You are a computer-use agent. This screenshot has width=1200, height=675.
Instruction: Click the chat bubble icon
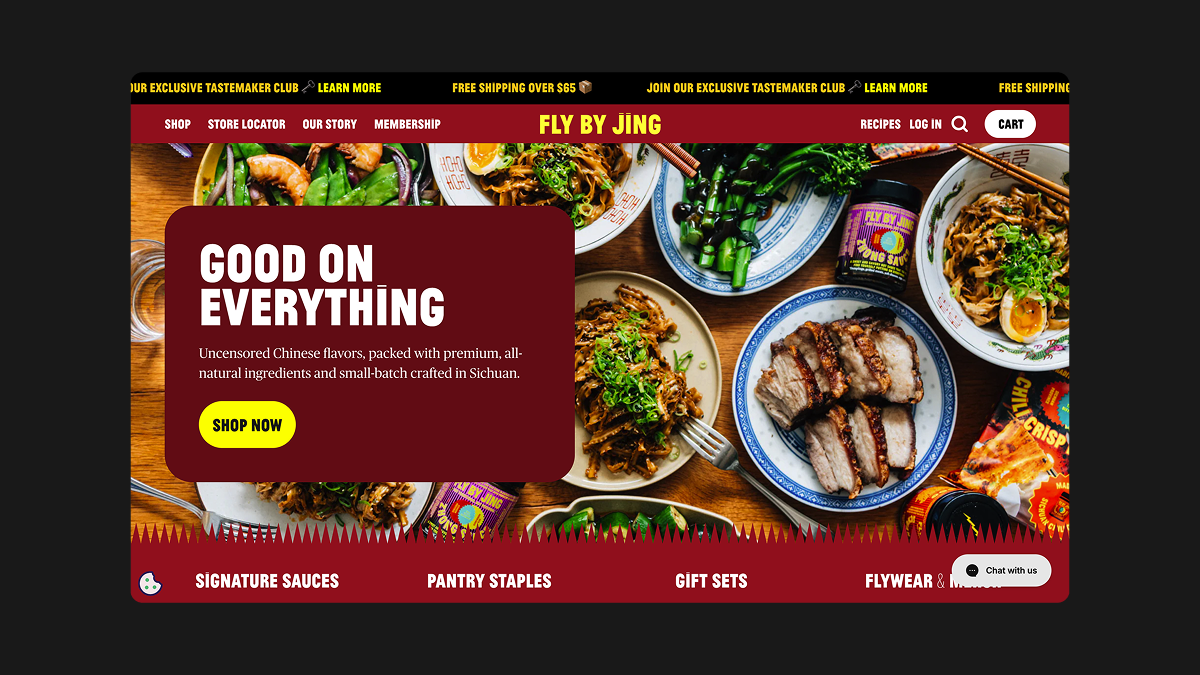point(972,571)
